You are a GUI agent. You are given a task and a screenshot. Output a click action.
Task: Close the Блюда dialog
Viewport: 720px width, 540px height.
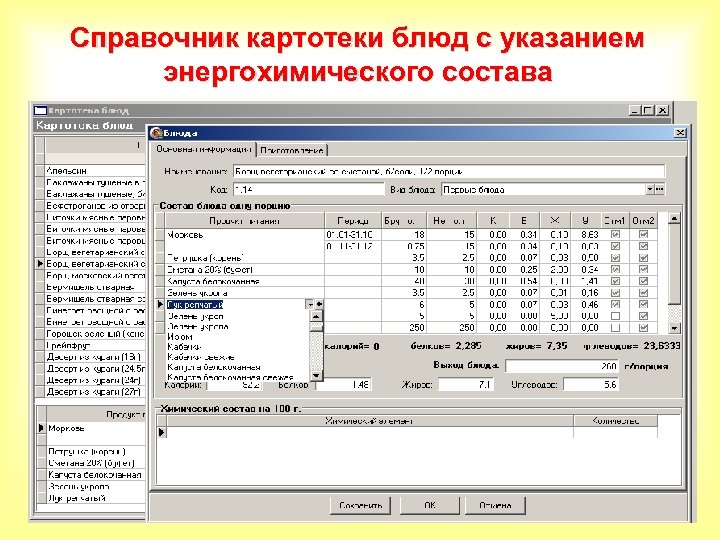[680, 133]
